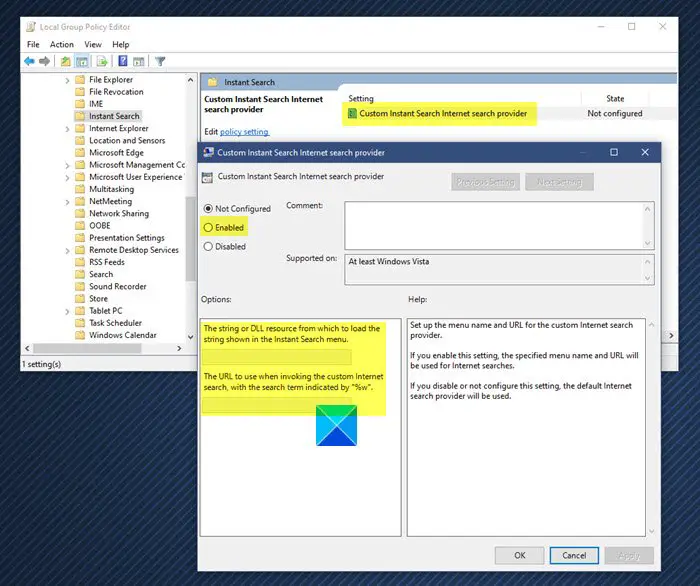Image resolution: width=700 pixels, height=586 pixels.
Task: Open the Help menu
Action: pos(121,44)
